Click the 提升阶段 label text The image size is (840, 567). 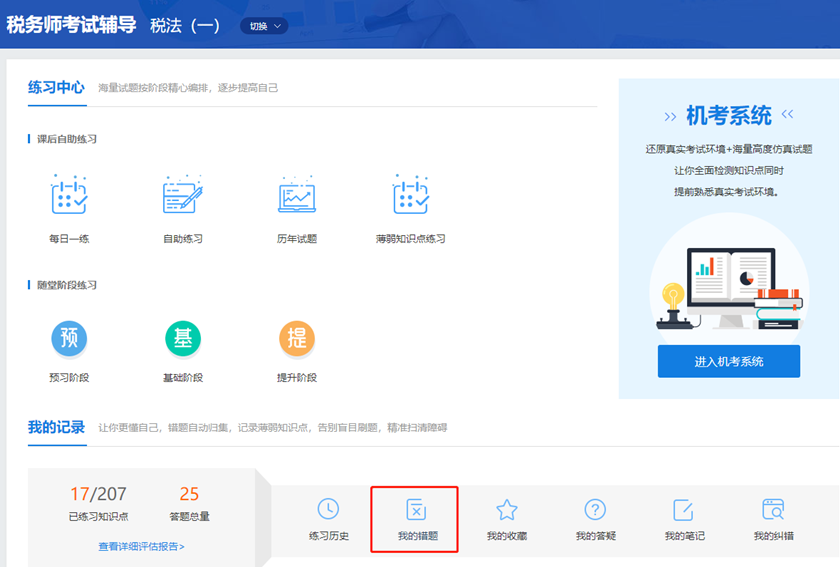pos(297,377)
